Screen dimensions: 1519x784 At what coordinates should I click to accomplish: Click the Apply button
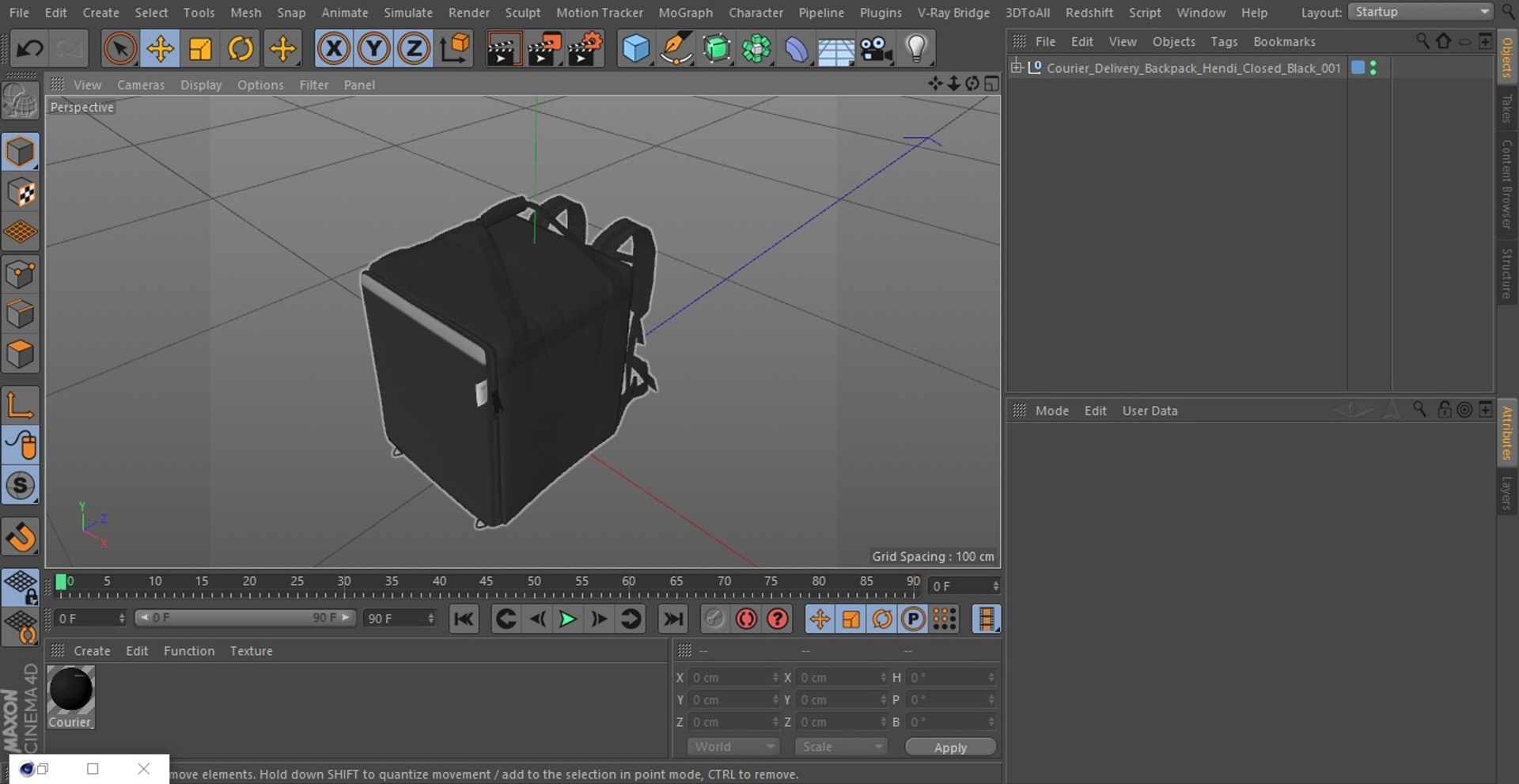[x=950, y=748]
